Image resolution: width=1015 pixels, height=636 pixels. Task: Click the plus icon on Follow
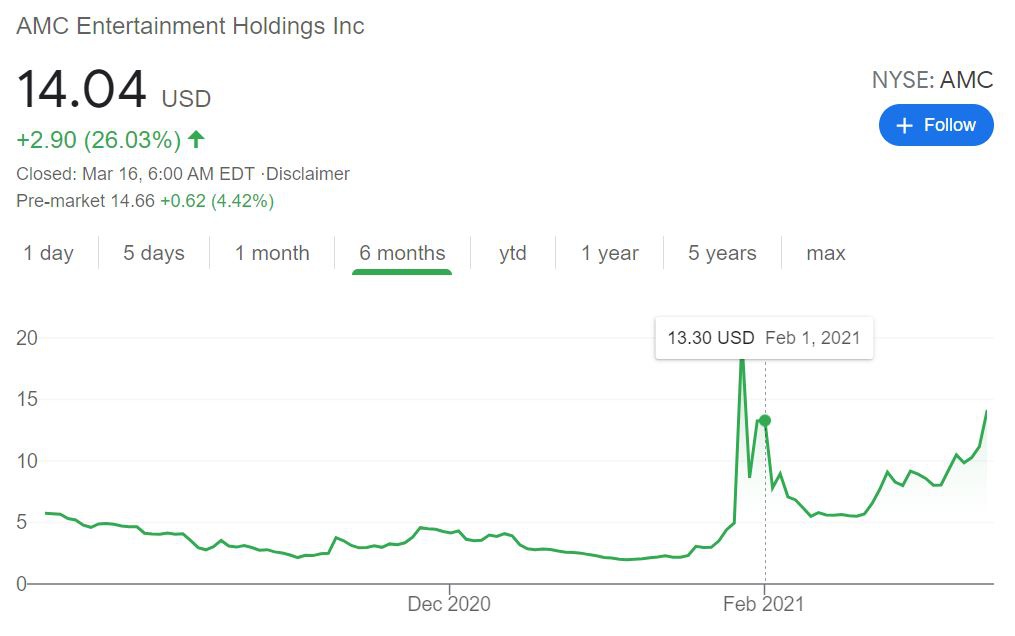pyautogui.click(x=905, y=125)
